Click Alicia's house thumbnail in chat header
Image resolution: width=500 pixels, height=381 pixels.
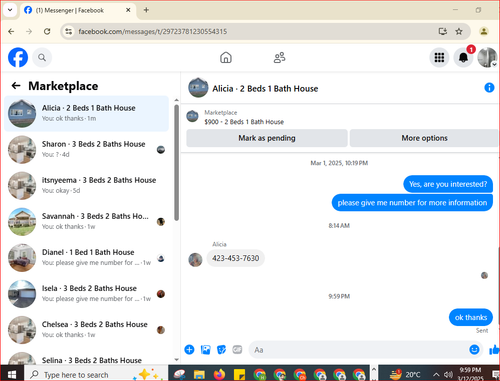click(198, 88)
